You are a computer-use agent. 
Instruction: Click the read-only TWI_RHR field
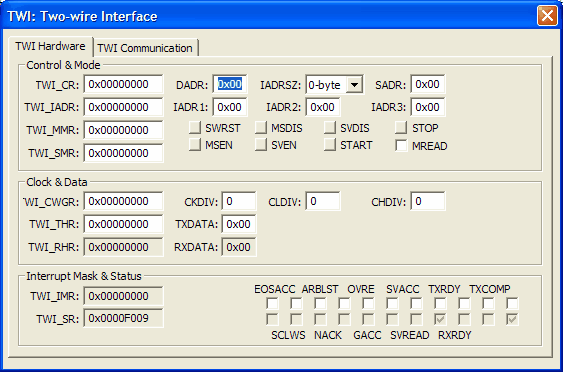(x=124, y=247)
